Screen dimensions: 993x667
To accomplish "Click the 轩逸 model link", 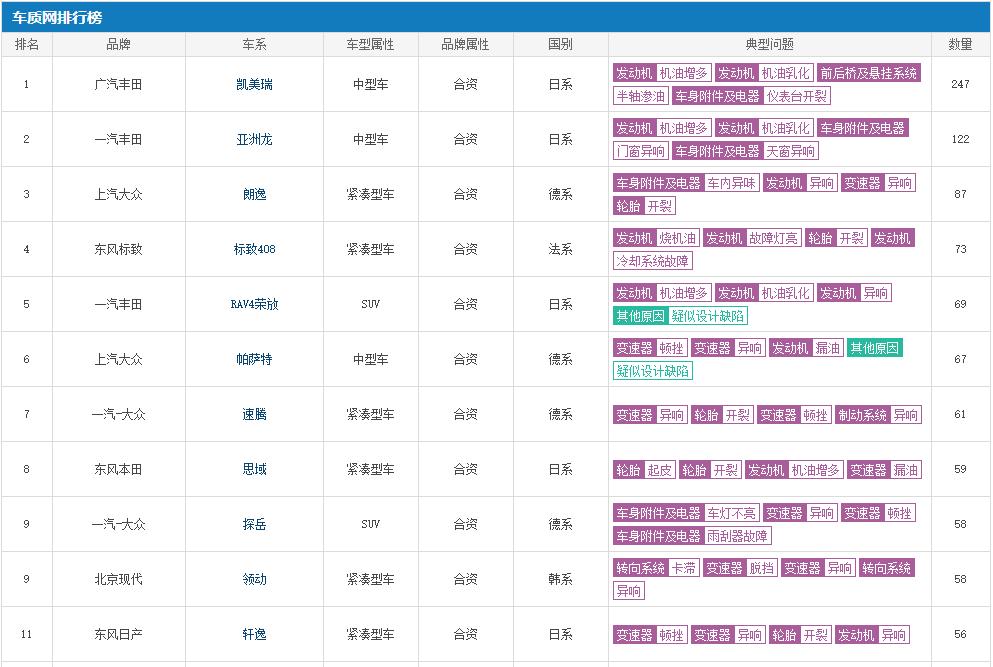I will click(x=254, y=635).
